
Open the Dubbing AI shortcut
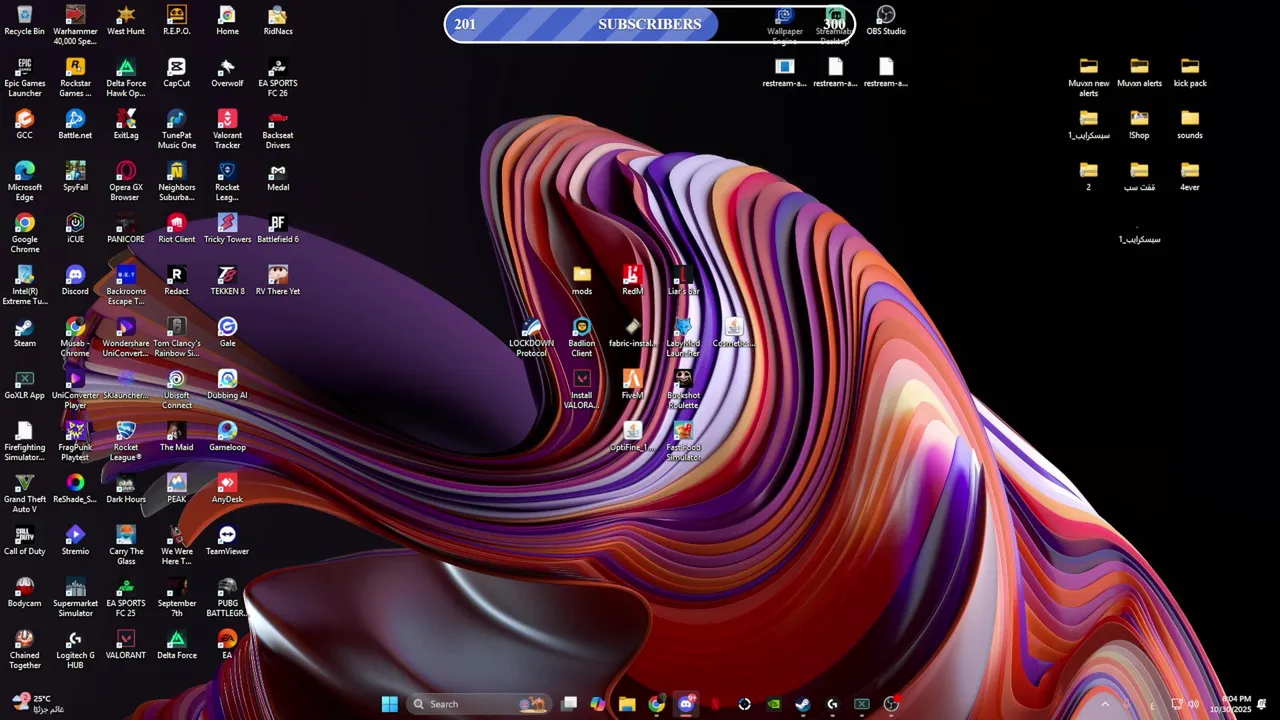pos(227,384)
